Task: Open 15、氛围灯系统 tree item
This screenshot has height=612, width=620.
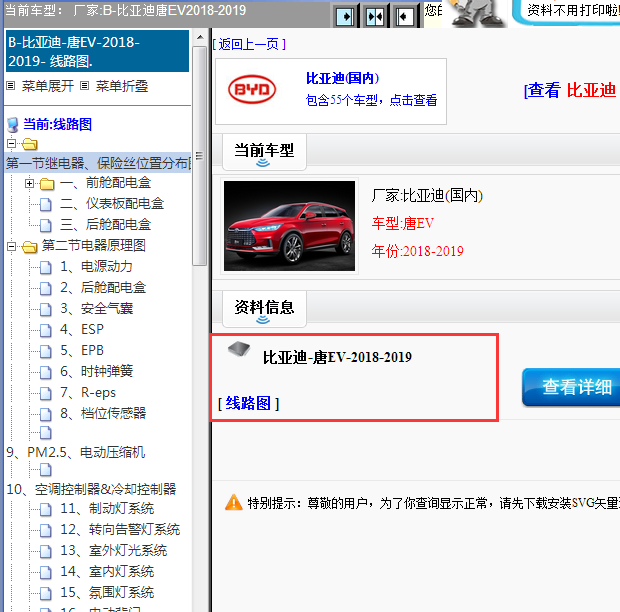Action: point(107,592)
